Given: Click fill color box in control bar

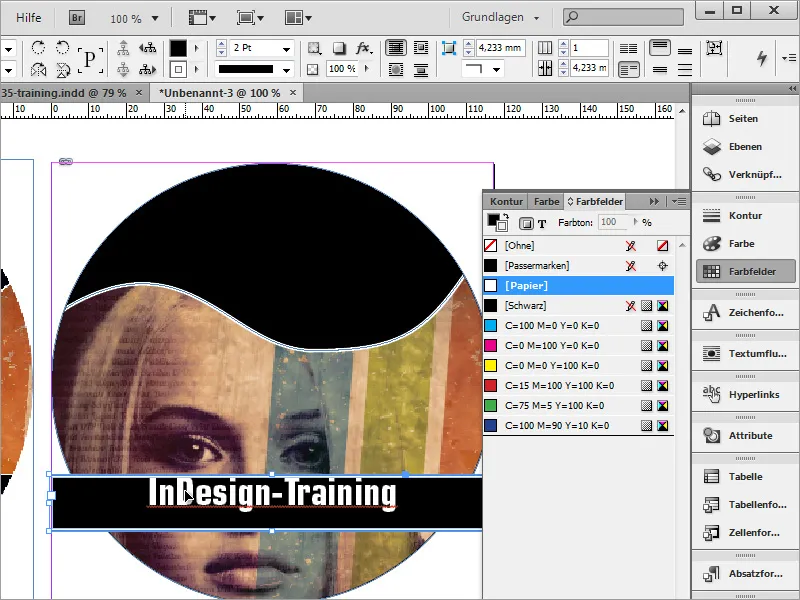Looking at the screenshot, I should 178,48.
